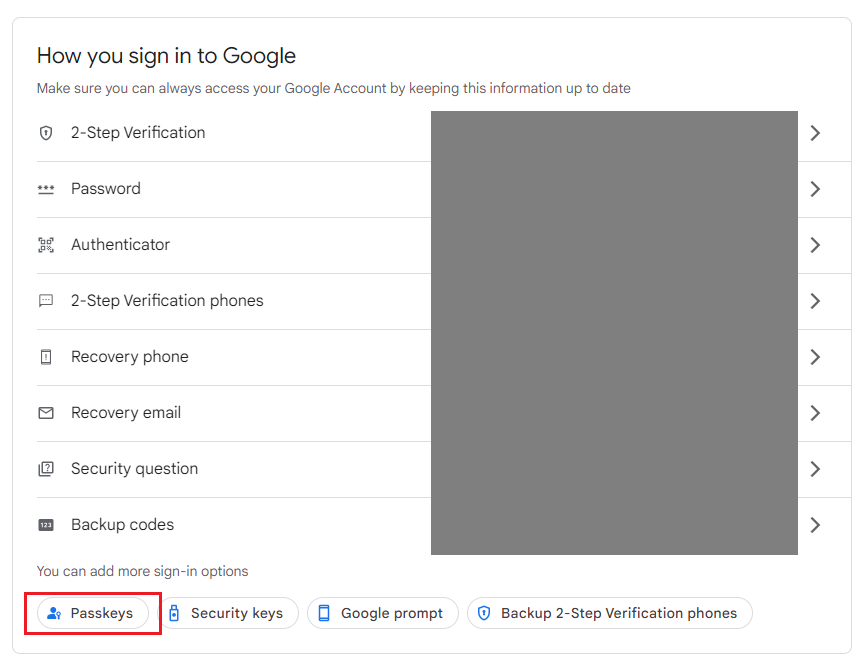Click the 2-Step Verification phones message icon
The image size is (867, 667).
[46, 301]
